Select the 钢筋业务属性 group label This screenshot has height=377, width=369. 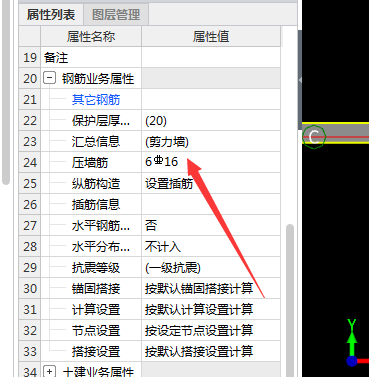[x=98, y=79]
